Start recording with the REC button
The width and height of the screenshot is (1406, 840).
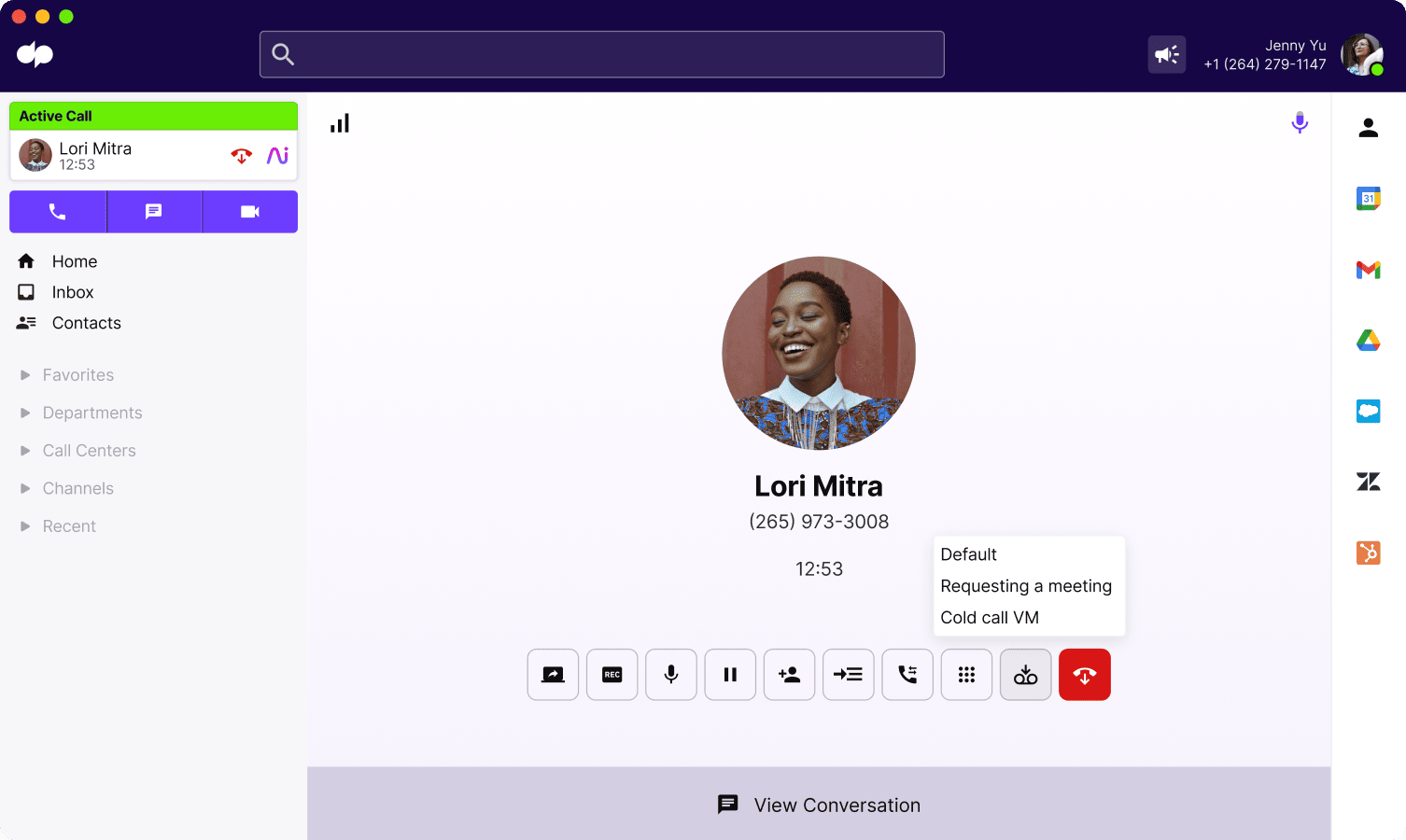point(612,674)
